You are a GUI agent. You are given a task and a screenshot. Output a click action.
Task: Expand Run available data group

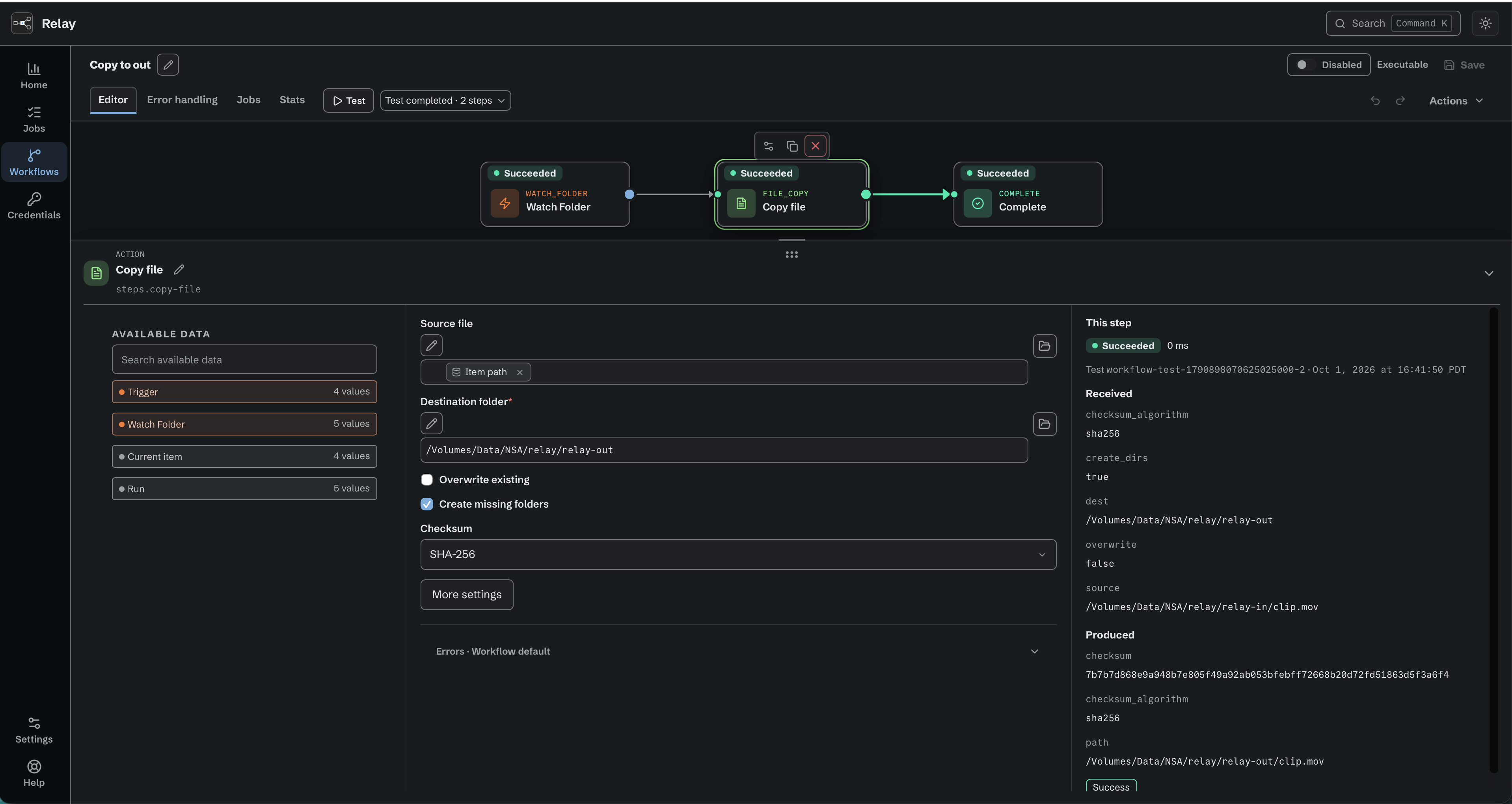pyautogui.click(x=244, y=488)
